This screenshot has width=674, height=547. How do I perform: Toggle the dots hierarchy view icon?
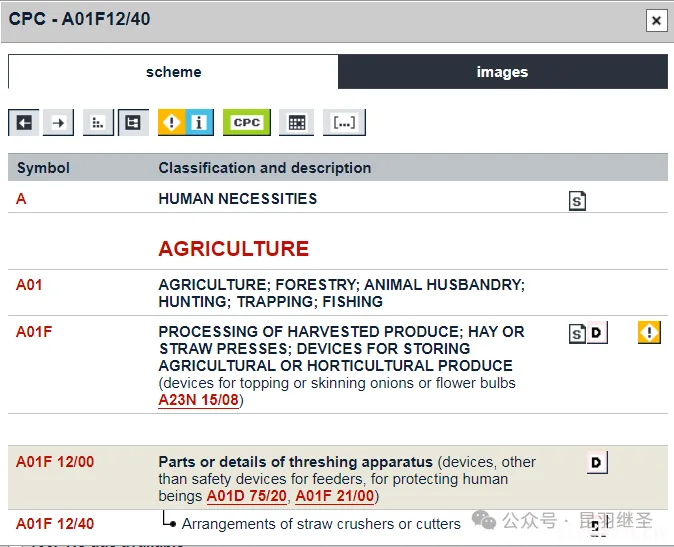click(x=98, y=122)
